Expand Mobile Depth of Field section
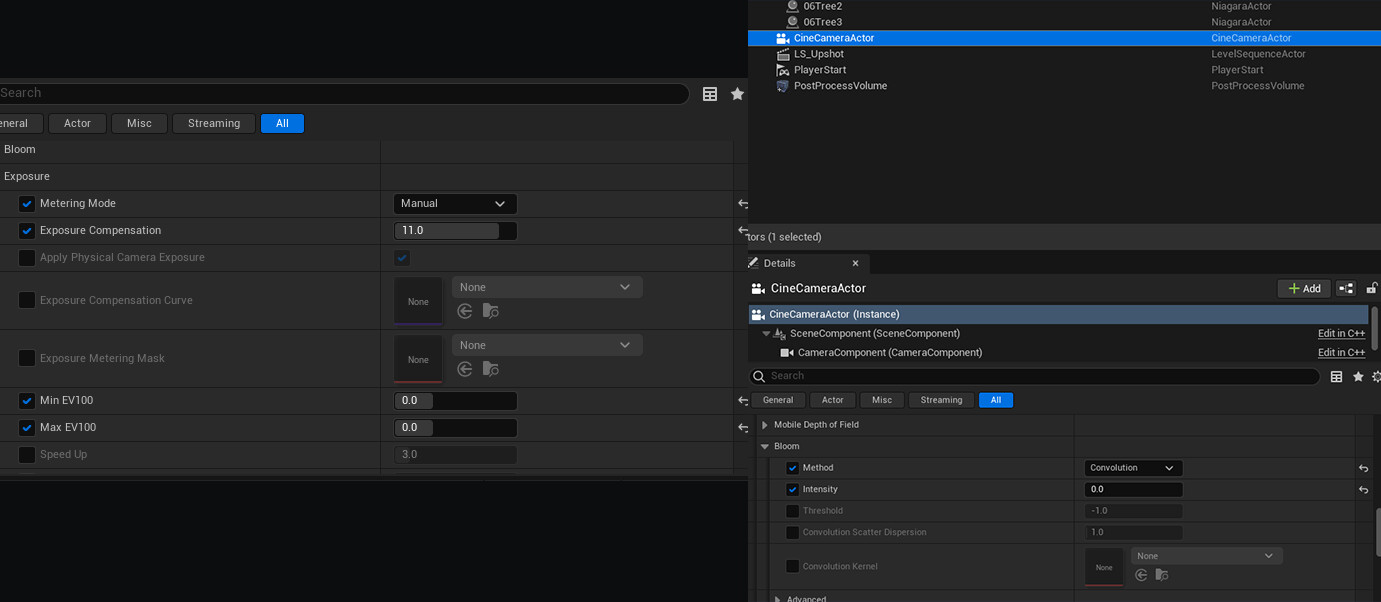 [765, 425]
